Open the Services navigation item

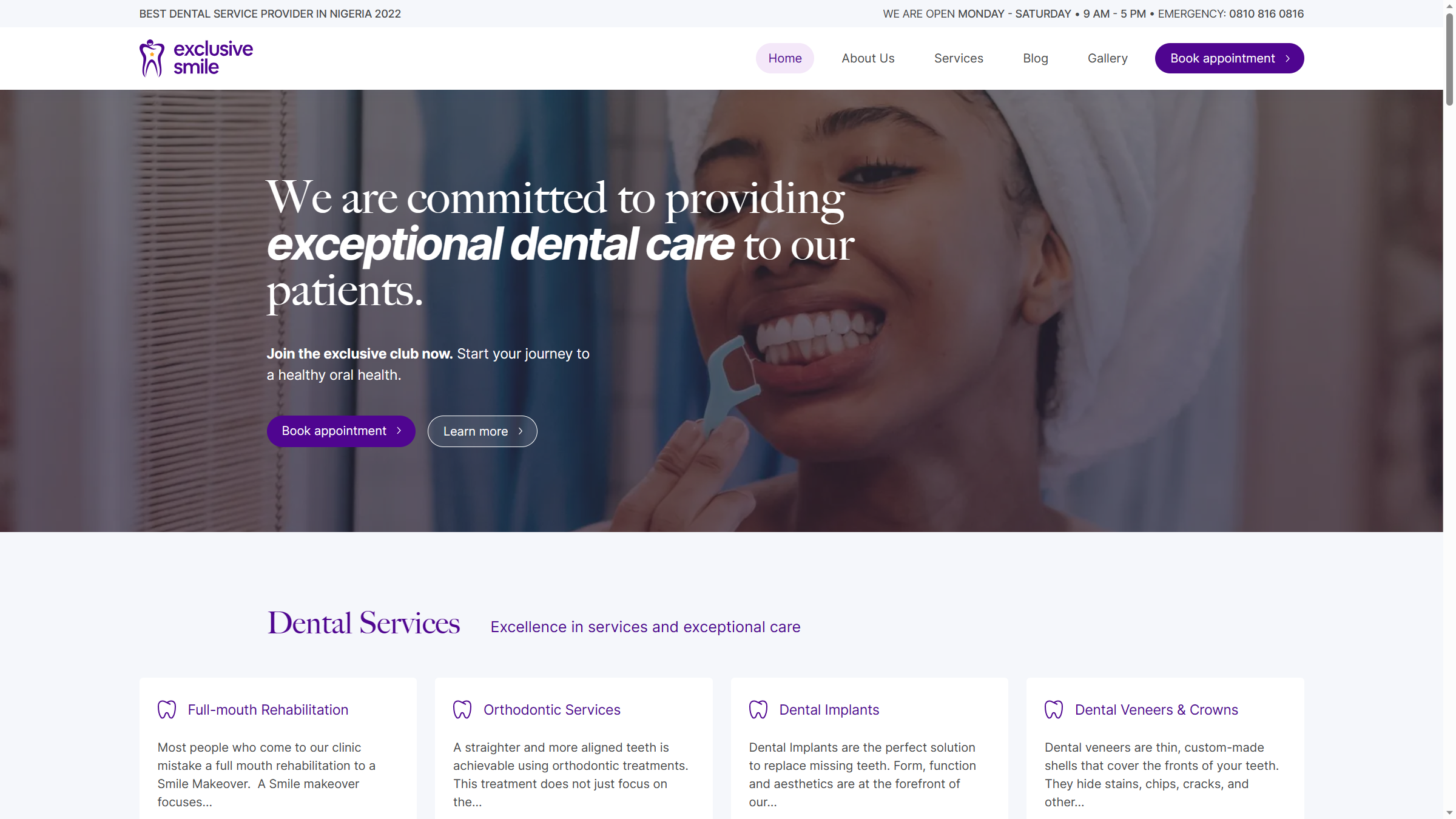click(959, 58)
